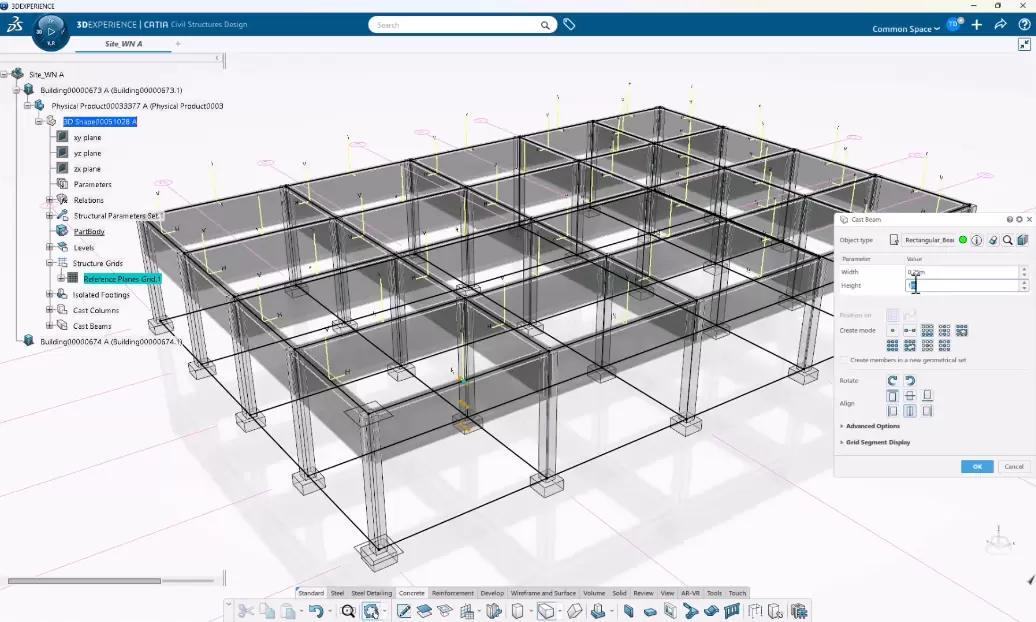Image resolution: width=1036 pixels, height=622 pixels.
Task: Click the Undo icon in bottom toolbar
Action: coord(316,610)
